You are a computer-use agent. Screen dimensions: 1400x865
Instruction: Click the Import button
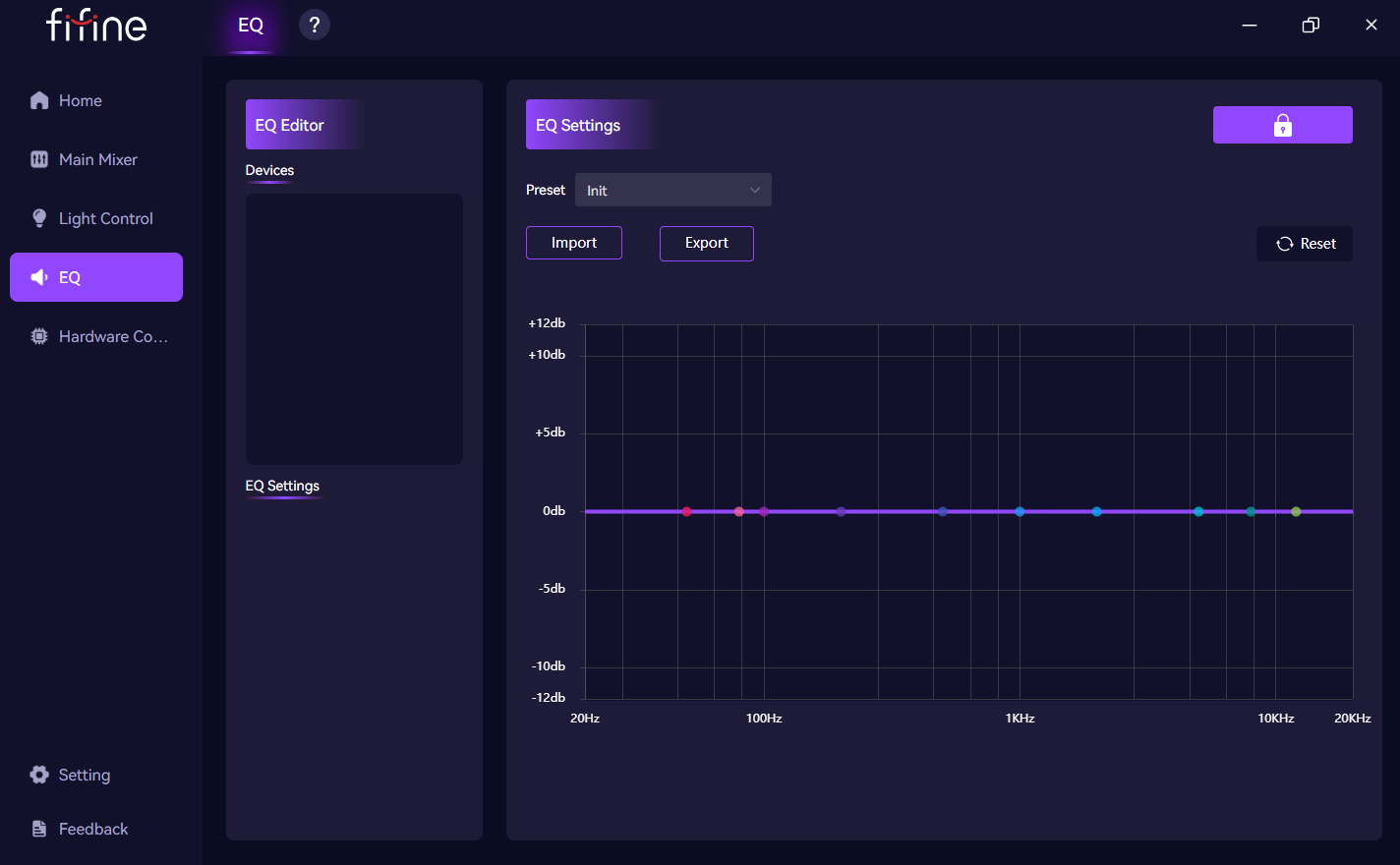coord(574,243)
